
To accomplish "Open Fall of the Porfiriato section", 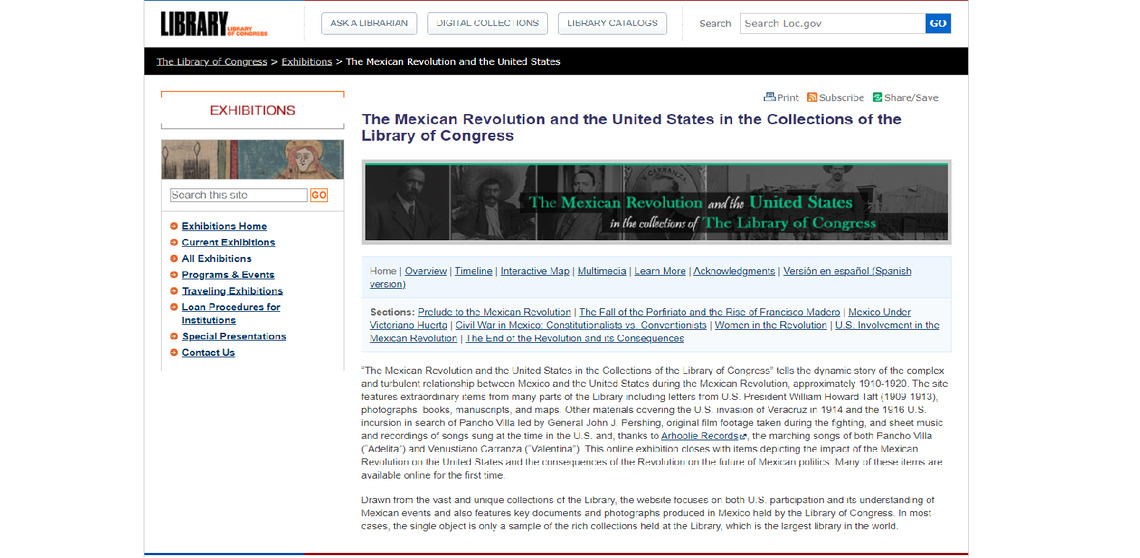I will click(710, 312).
